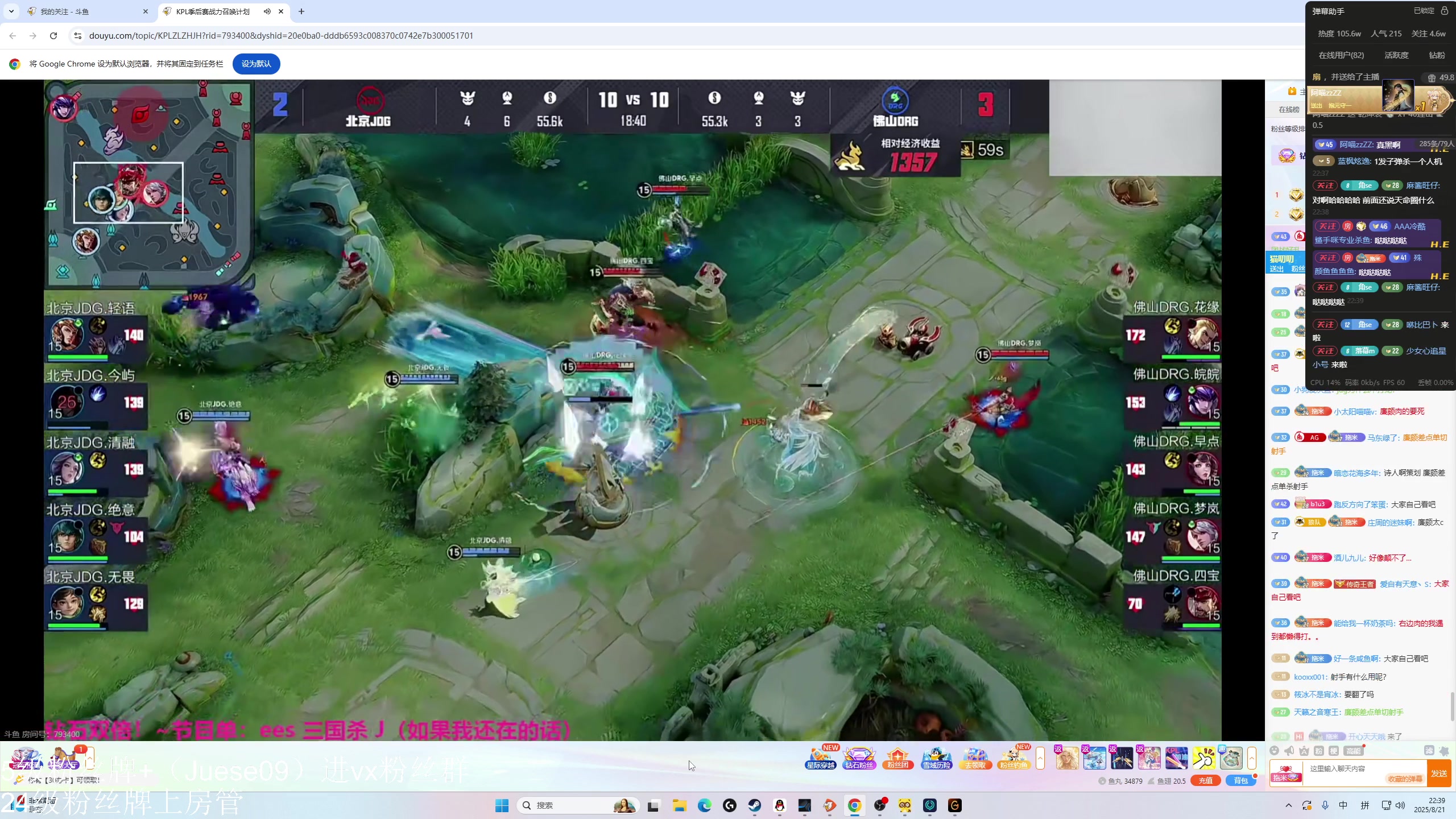The image size is (1456, 819).
Task: Open Microsoft Edge from the taskbar
Action: 705,805
